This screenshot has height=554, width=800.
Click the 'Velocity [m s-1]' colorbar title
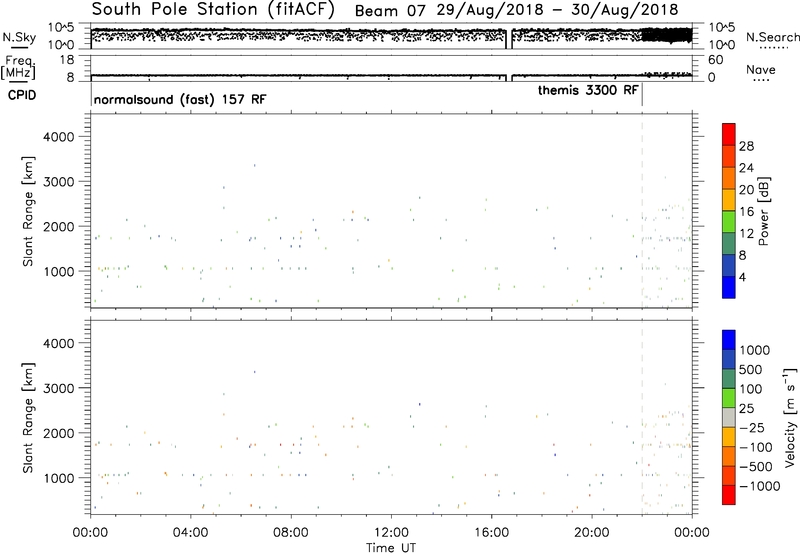[790, 417]
